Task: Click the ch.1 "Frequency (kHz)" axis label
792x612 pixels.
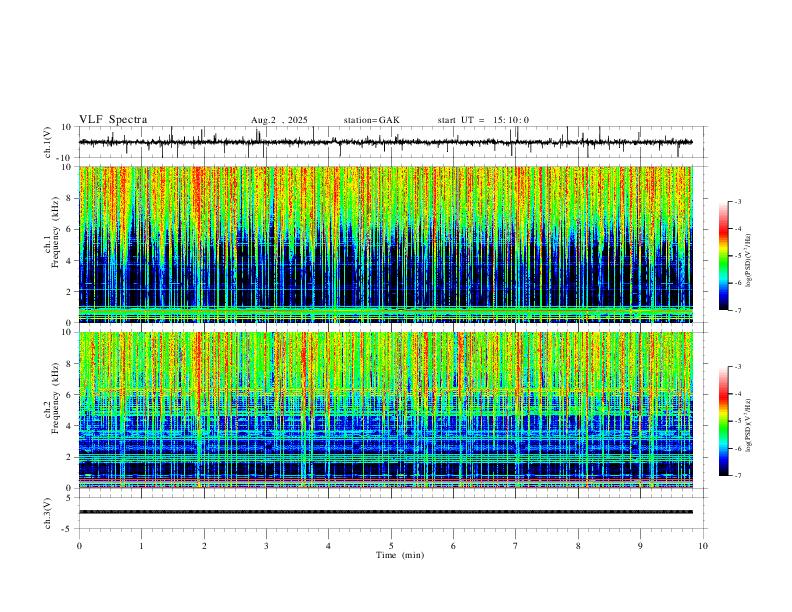Action: pos(55,232)
